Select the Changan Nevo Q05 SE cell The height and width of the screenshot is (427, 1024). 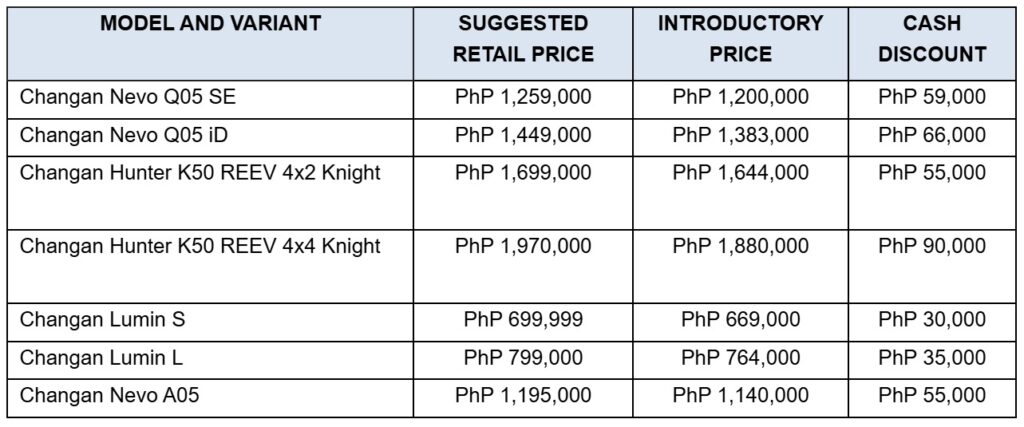pos(210,100)
